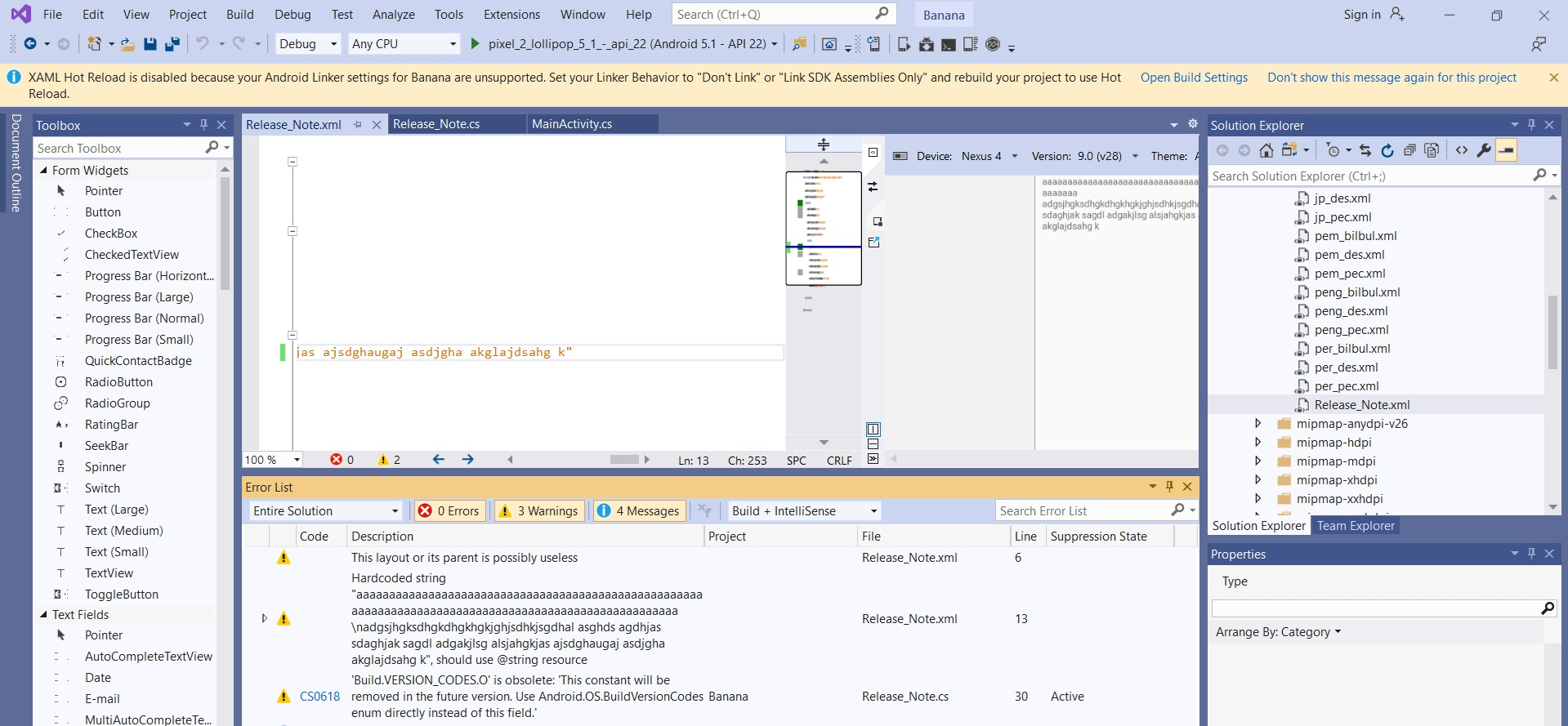Expand the Hardcoded string warning row
Viewport: 1568px width, 726px height.
(264, 619)
